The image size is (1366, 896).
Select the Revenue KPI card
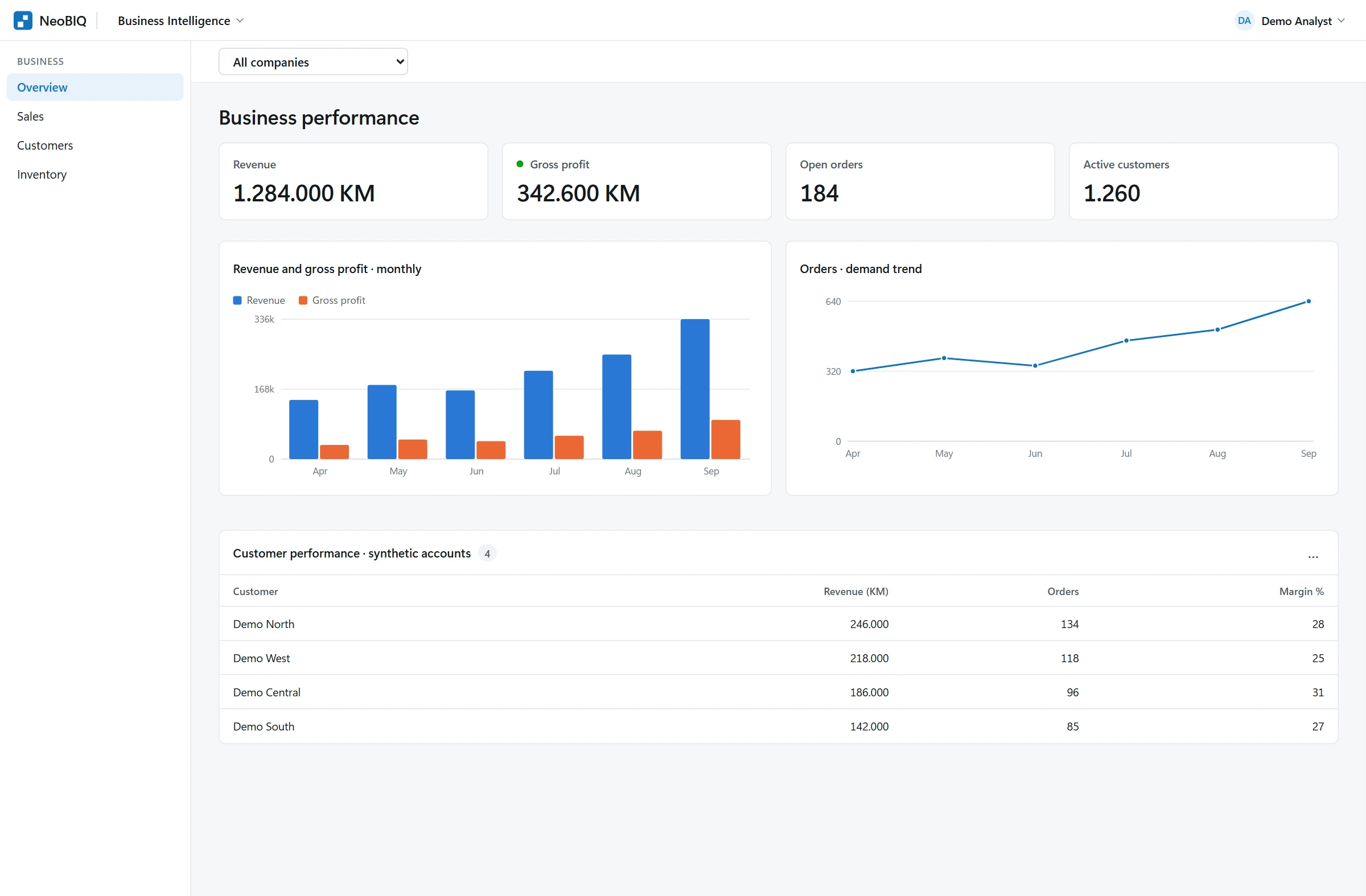pos(353,181)
